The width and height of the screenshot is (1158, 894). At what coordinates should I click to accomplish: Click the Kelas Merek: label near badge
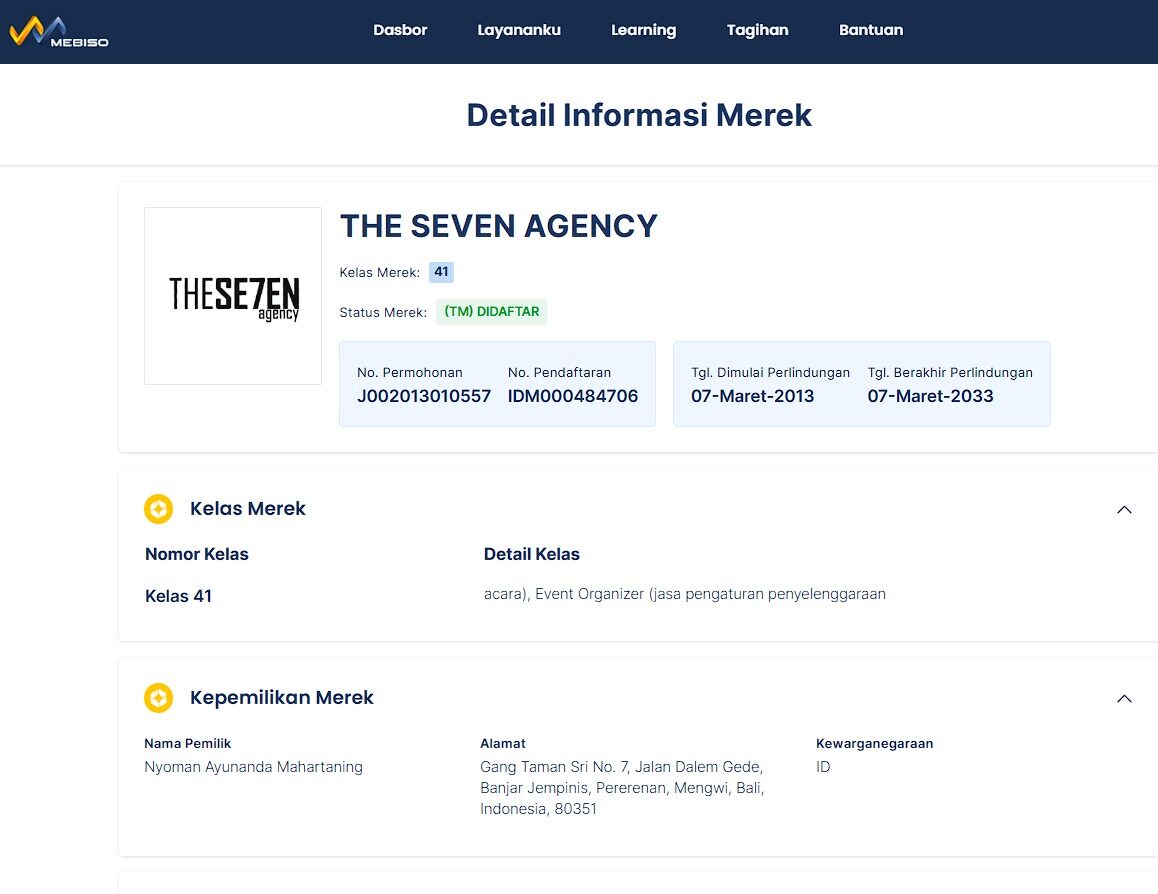click(380, 272)
